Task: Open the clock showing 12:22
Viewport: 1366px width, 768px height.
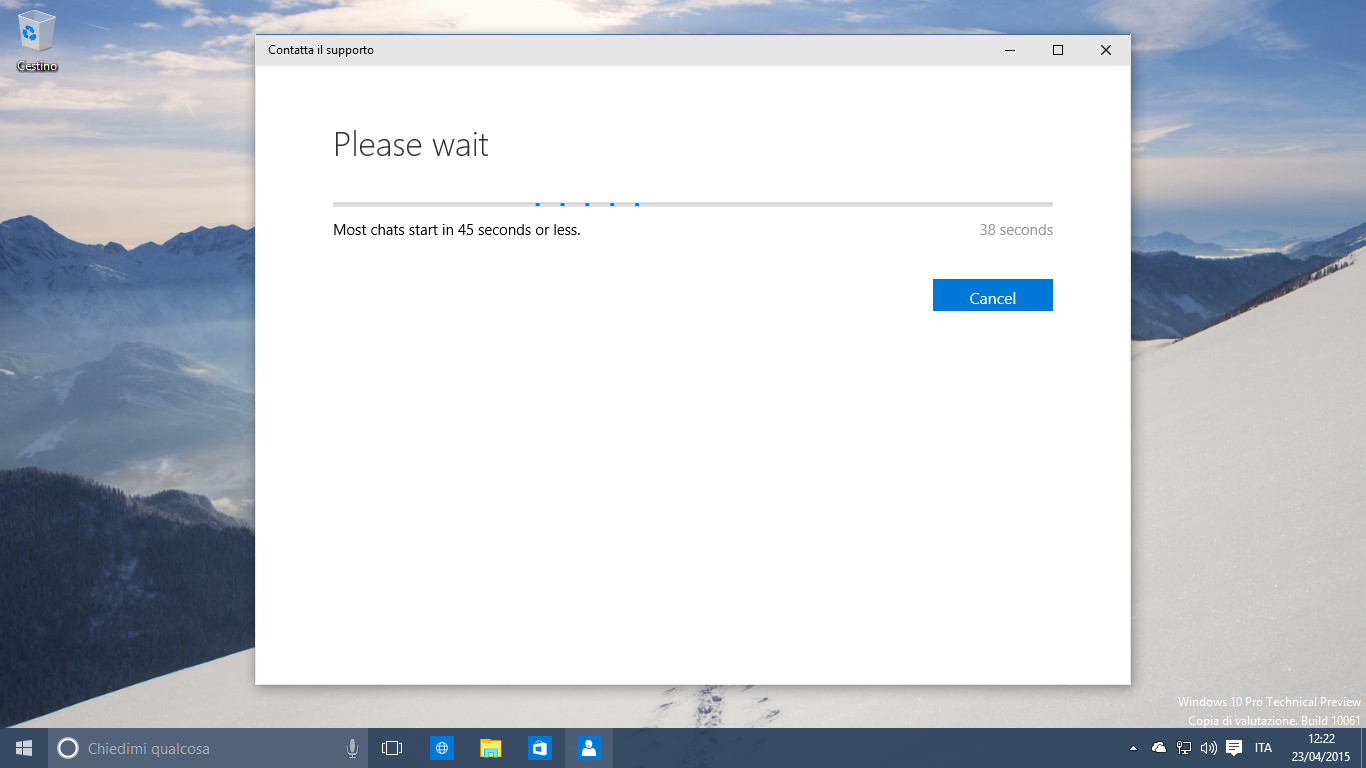Action: 1321,748
